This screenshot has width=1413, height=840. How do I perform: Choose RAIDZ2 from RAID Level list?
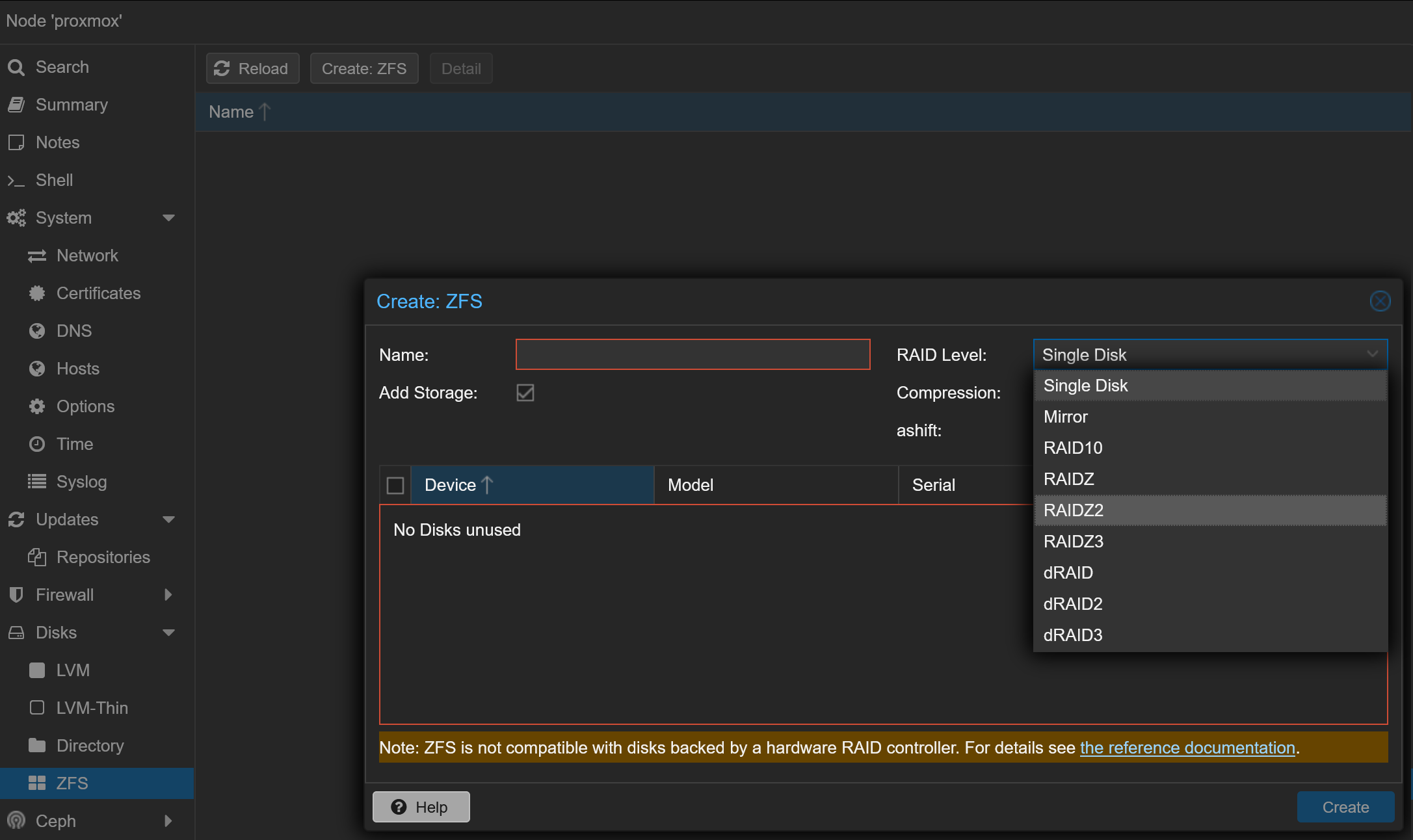pos(1074,510)
